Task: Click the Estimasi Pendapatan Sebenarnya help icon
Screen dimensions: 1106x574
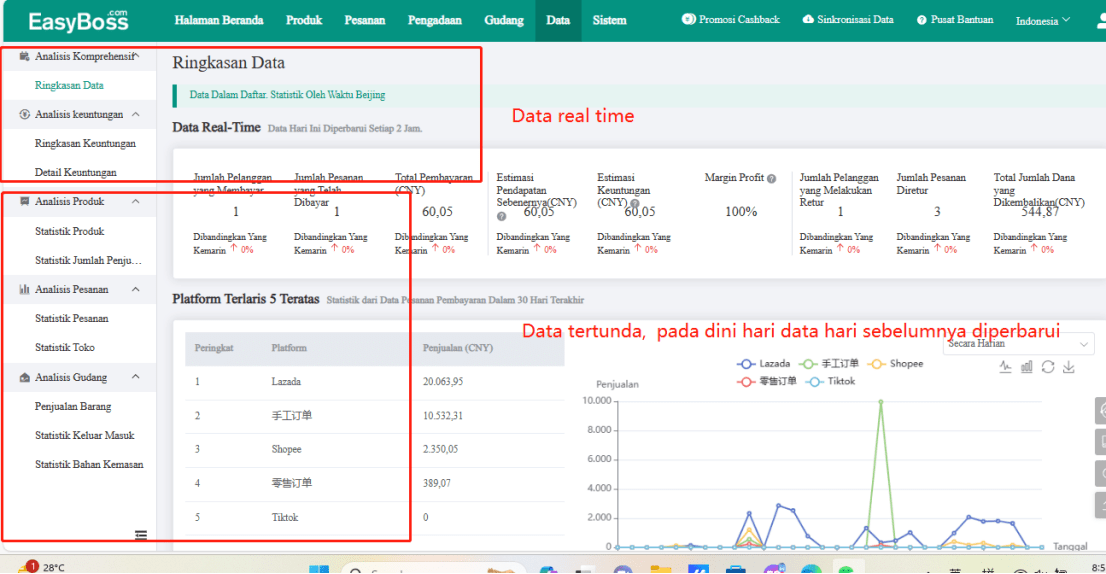Action: 502,216
